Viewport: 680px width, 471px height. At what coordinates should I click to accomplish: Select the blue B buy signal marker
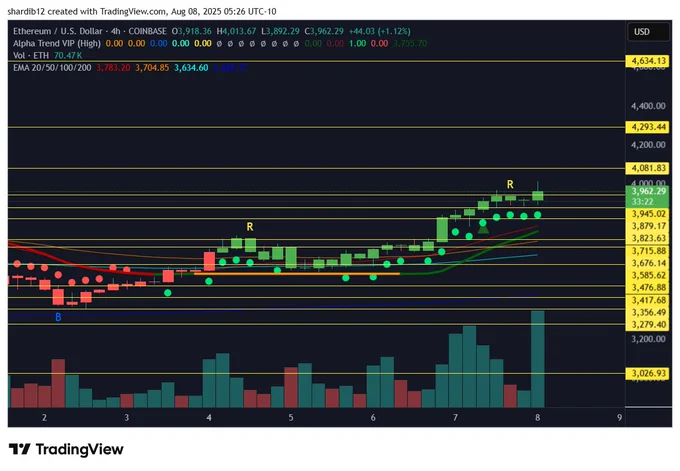click(58, 317)
